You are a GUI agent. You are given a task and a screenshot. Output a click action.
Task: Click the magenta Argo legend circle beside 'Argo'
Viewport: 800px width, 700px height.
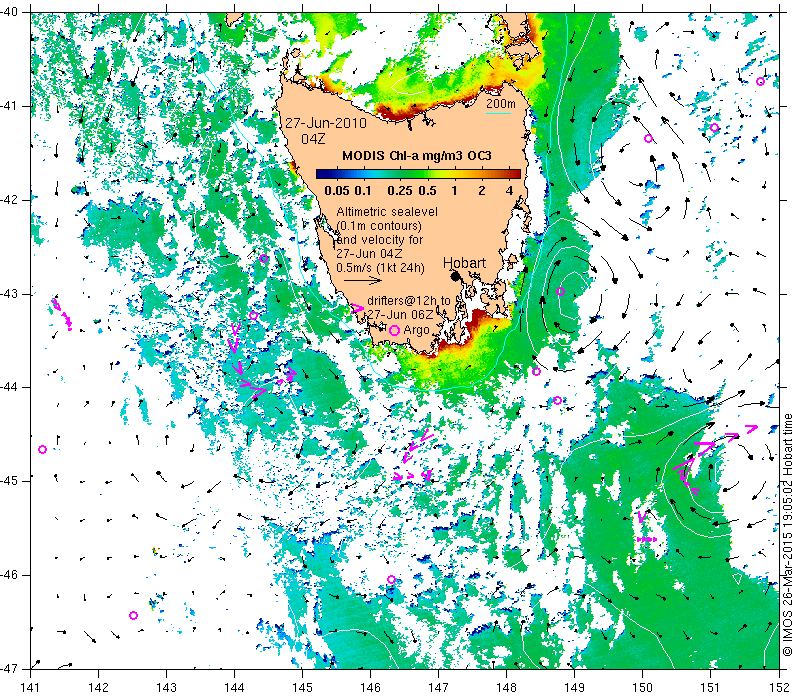tap(394, 331)
